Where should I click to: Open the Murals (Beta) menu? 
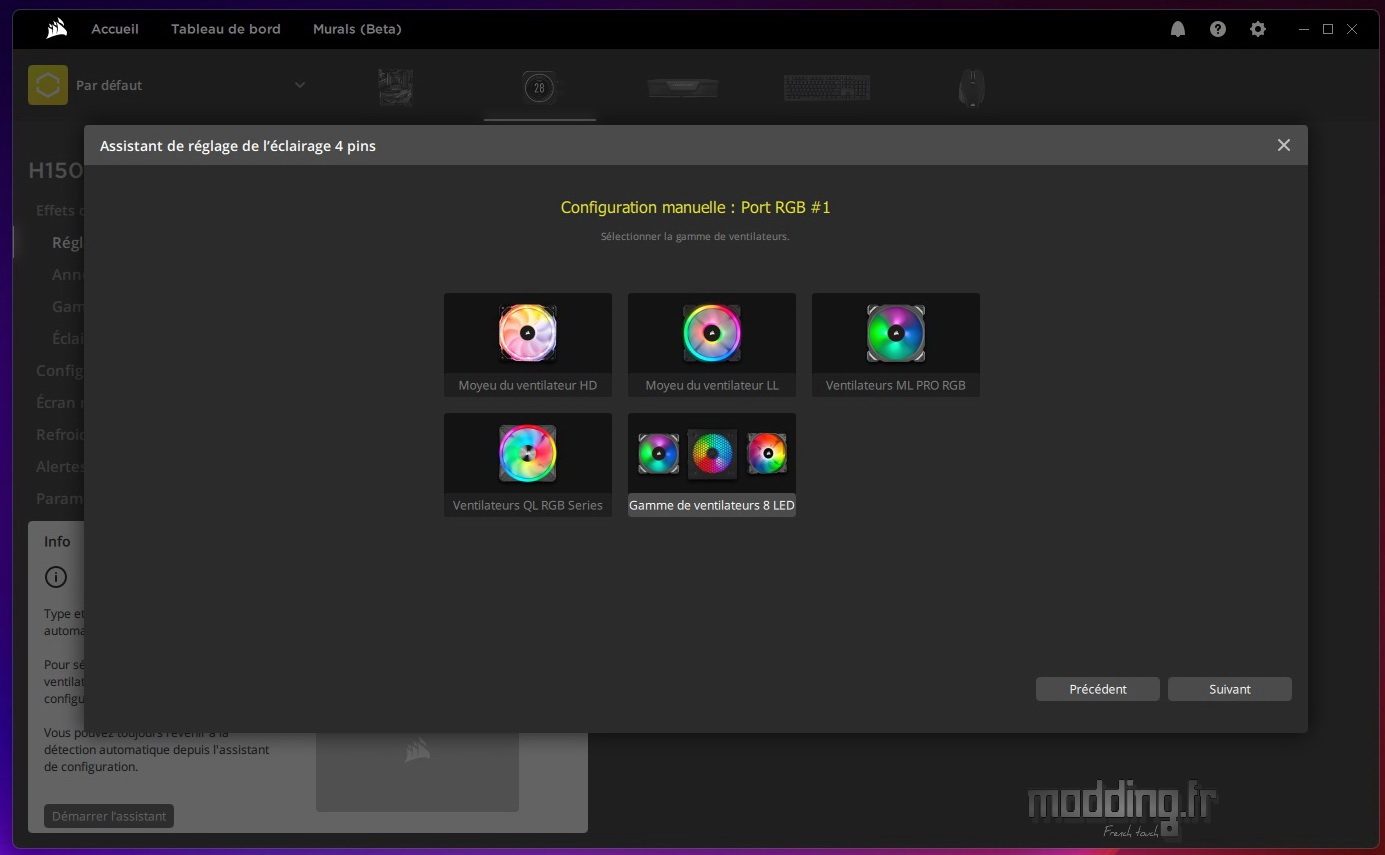357,29
